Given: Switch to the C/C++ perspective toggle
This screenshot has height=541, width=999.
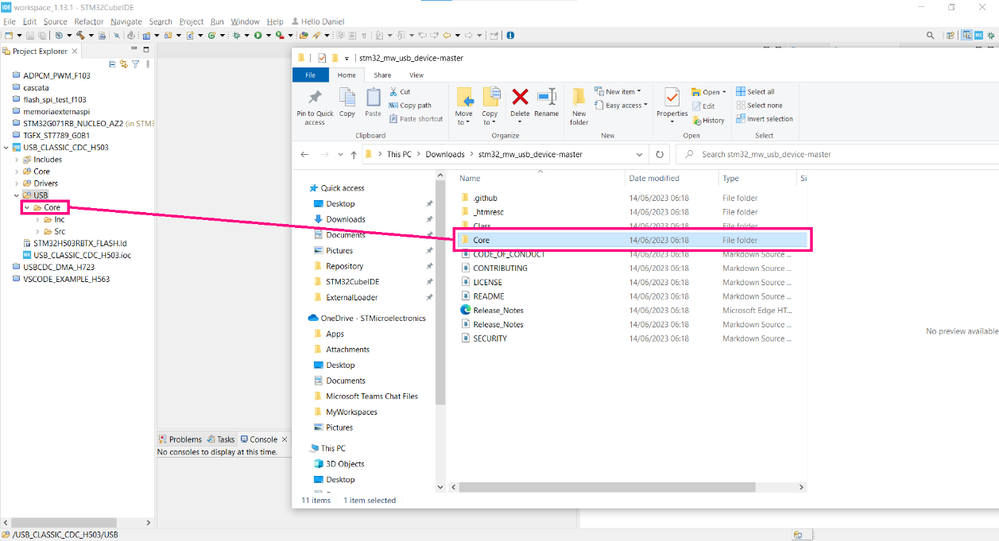Looking at the screenshot, I should click(967, 35).
